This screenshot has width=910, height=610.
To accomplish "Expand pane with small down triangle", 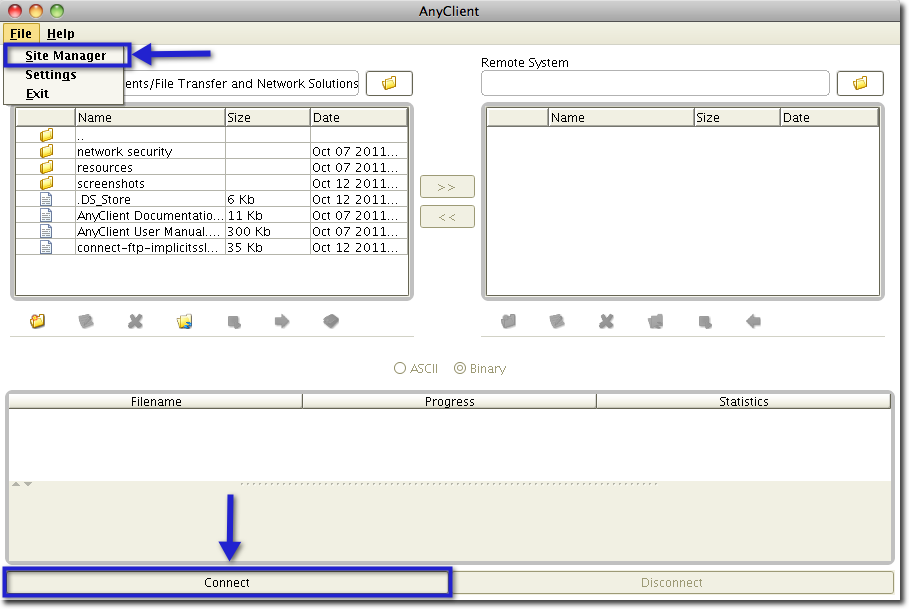I will coord(28,484).
